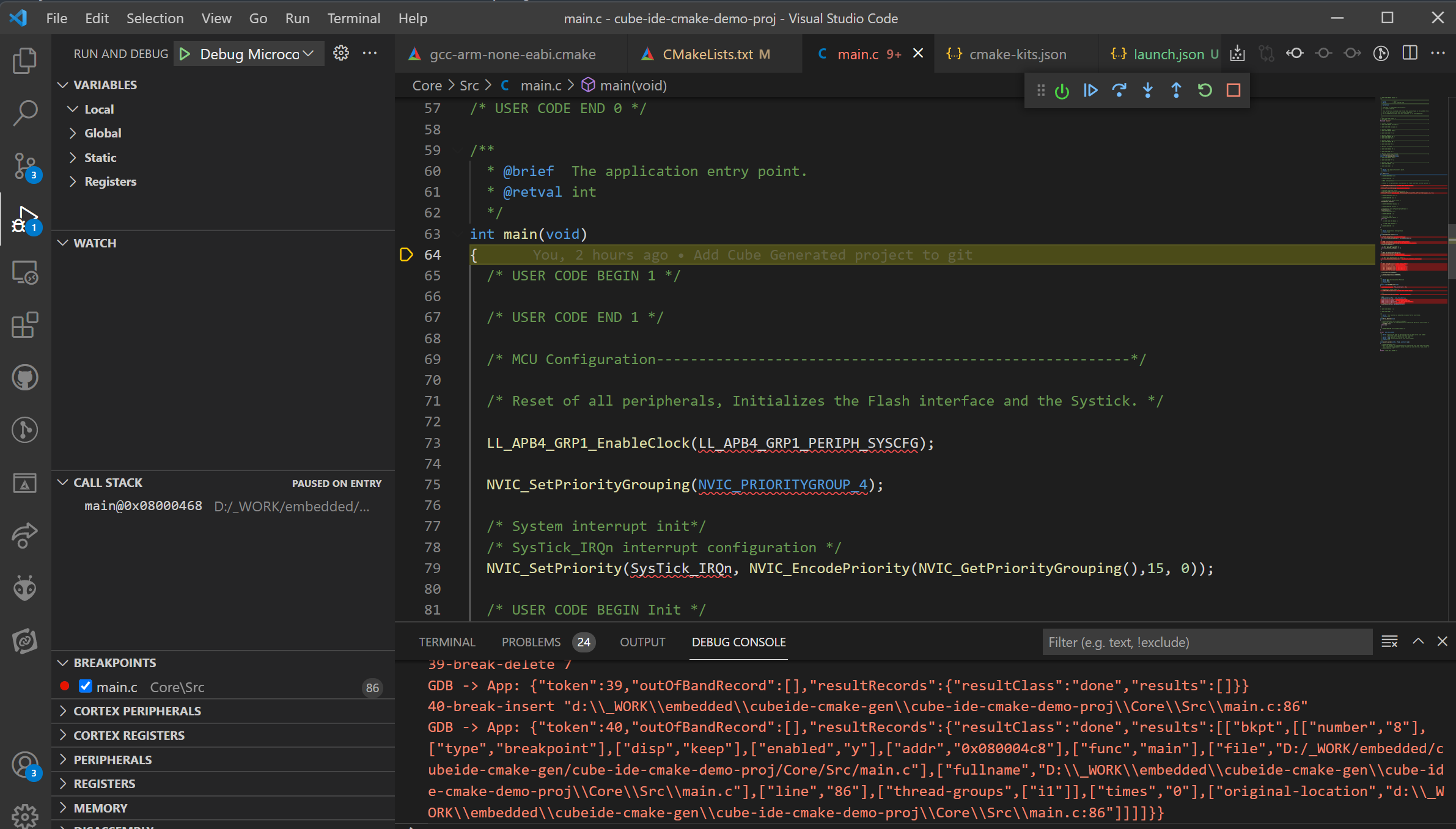
Task: Click the Disconnect debugger icon
Action: [1234, 90]
